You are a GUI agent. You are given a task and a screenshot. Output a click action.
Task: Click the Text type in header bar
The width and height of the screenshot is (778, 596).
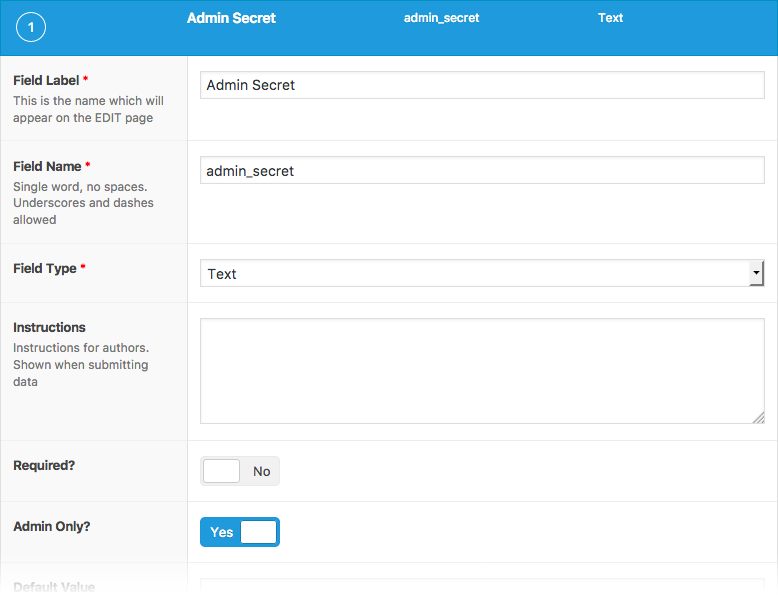coord(610,18)
